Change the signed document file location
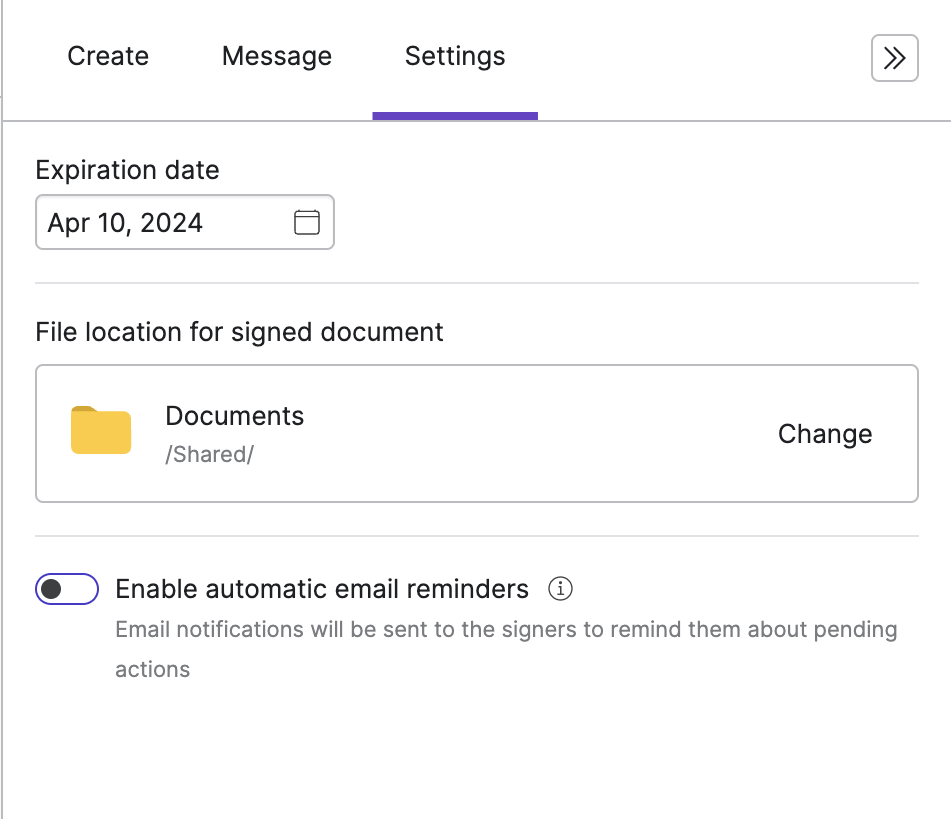951x819 pixels. point(824,433)
